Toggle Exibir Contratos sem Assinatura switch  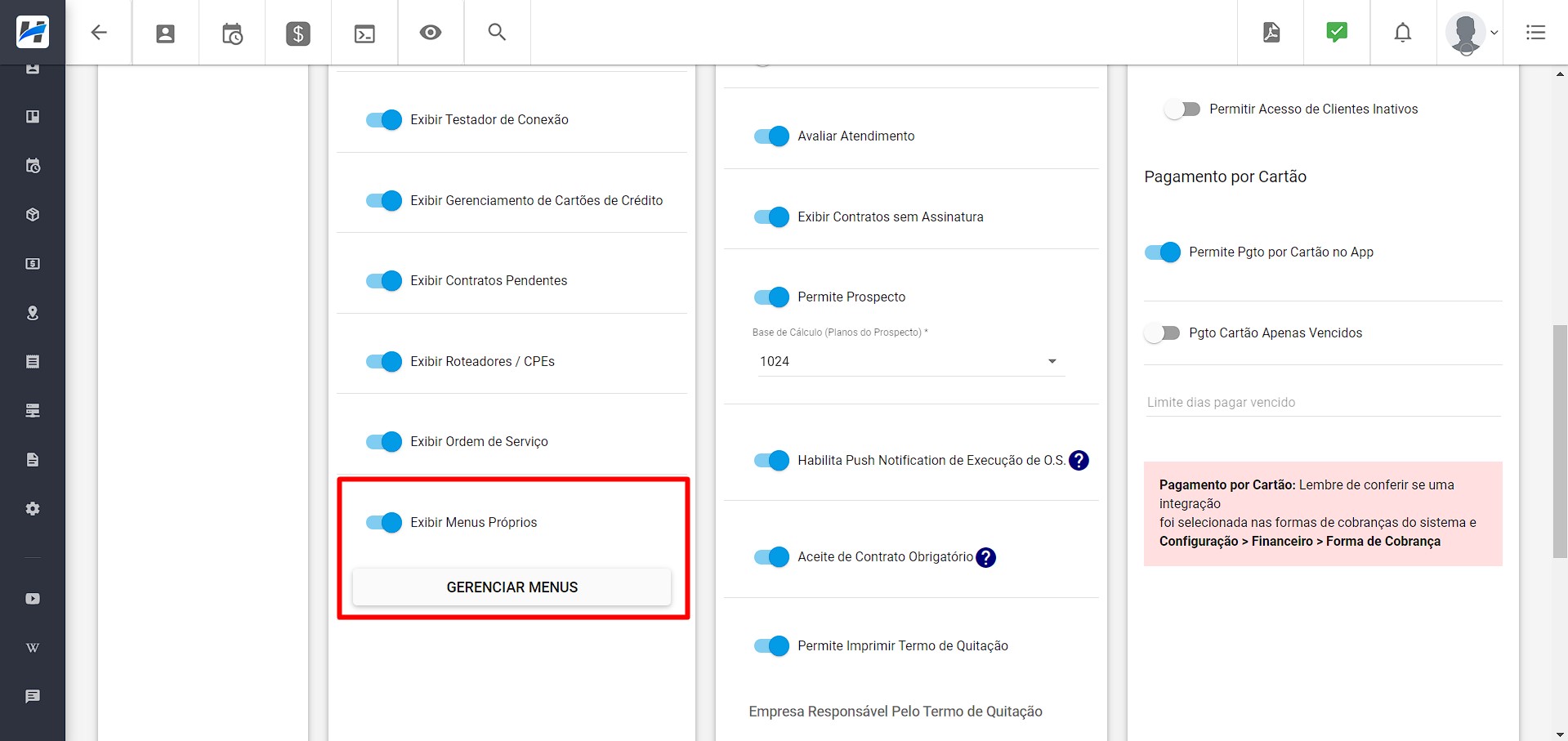[771, 217]
